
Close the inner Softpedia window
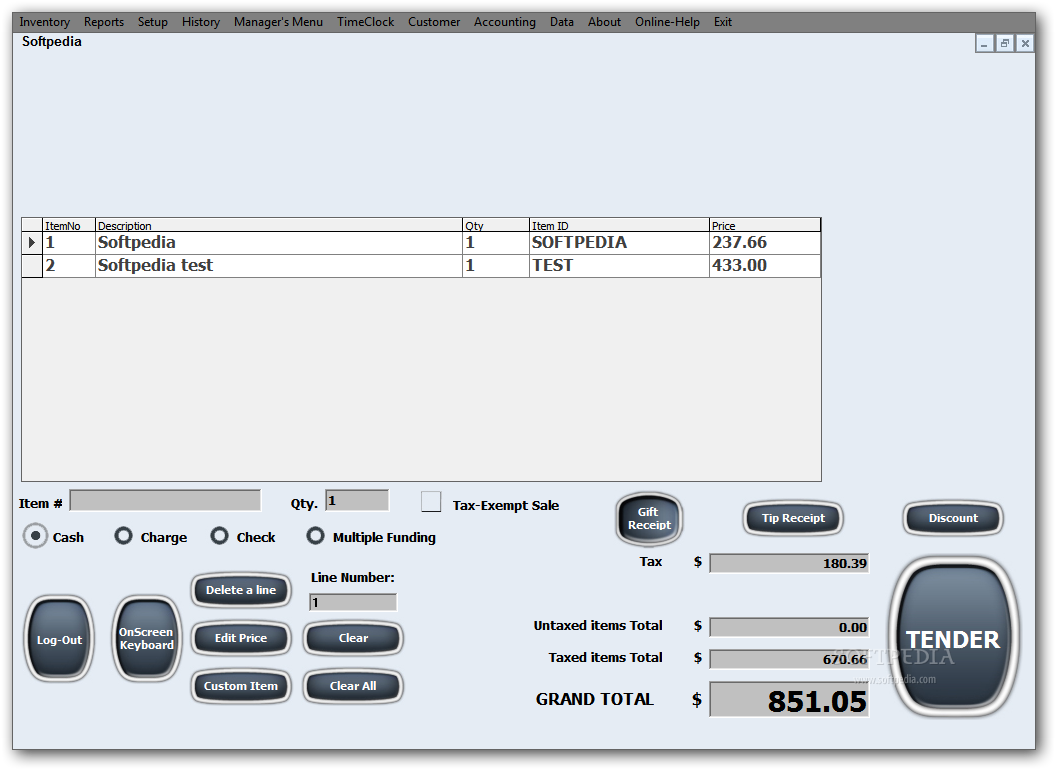click(x=1025, y=44)
